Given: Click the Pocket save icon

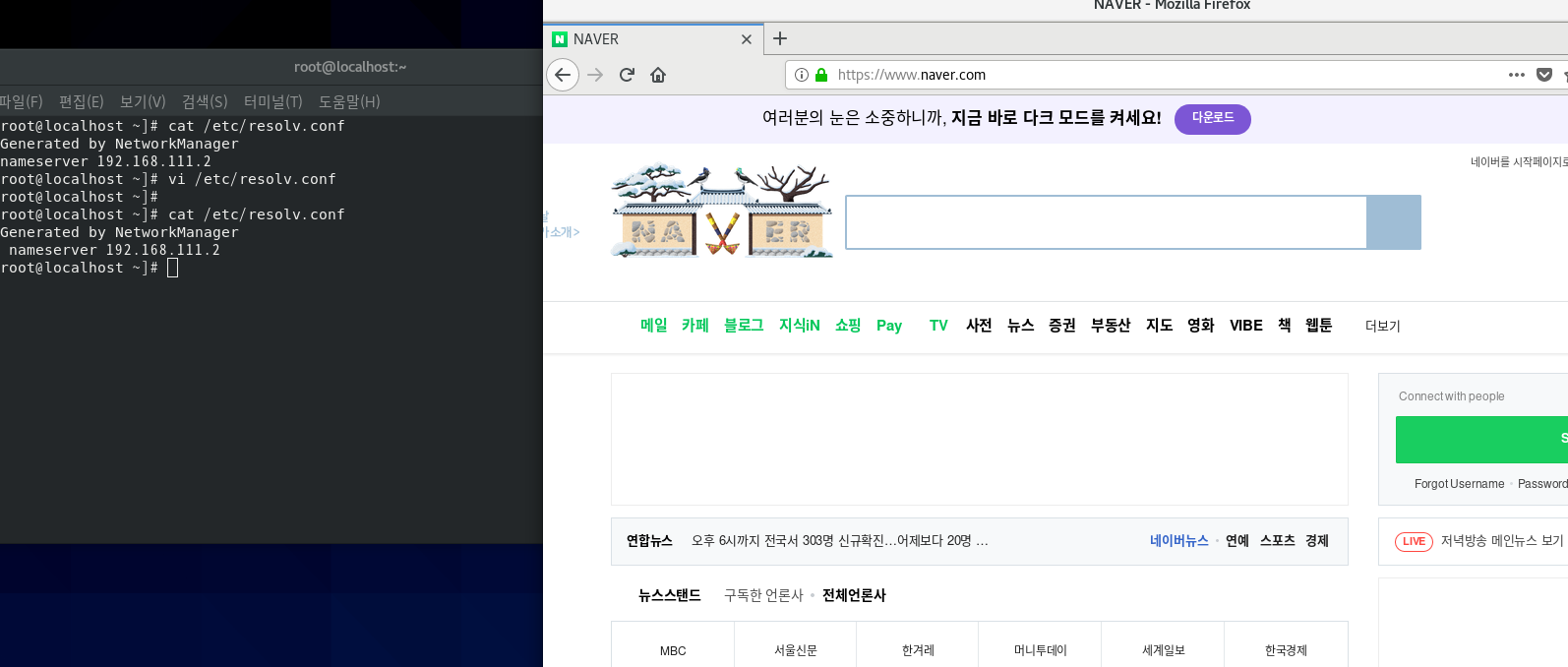Looking at the screenshot, I should tap(1544, 75).
